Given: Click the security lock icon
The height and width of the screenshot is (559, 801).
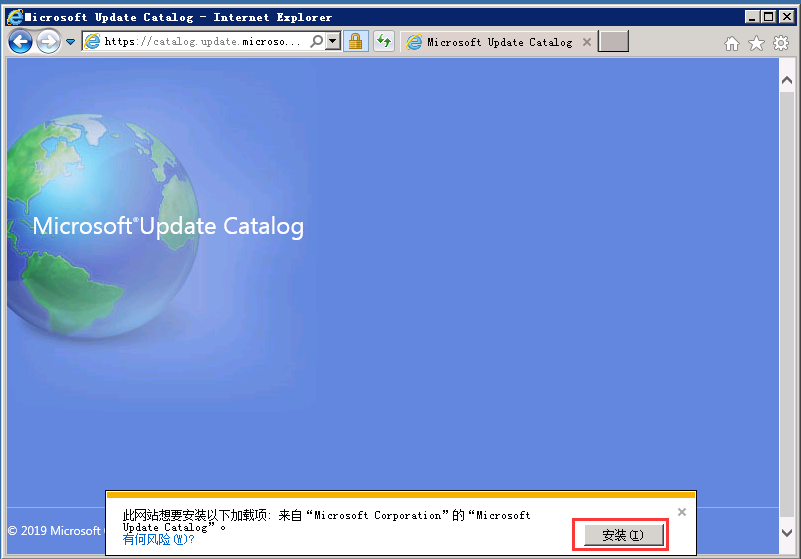Looking at the screenshot, I should [x=354, y=42].
